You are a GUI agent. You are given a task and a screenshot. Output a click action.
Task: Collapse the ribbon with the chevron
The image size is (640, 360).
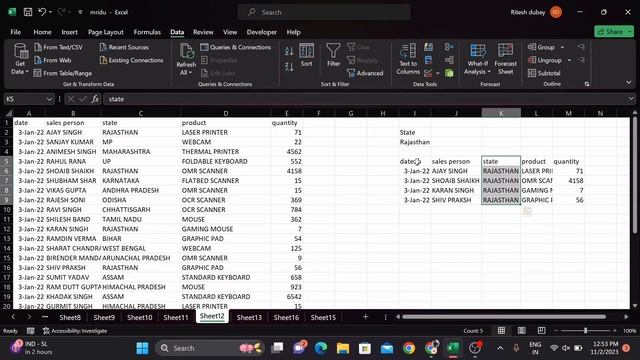point(629,82)
